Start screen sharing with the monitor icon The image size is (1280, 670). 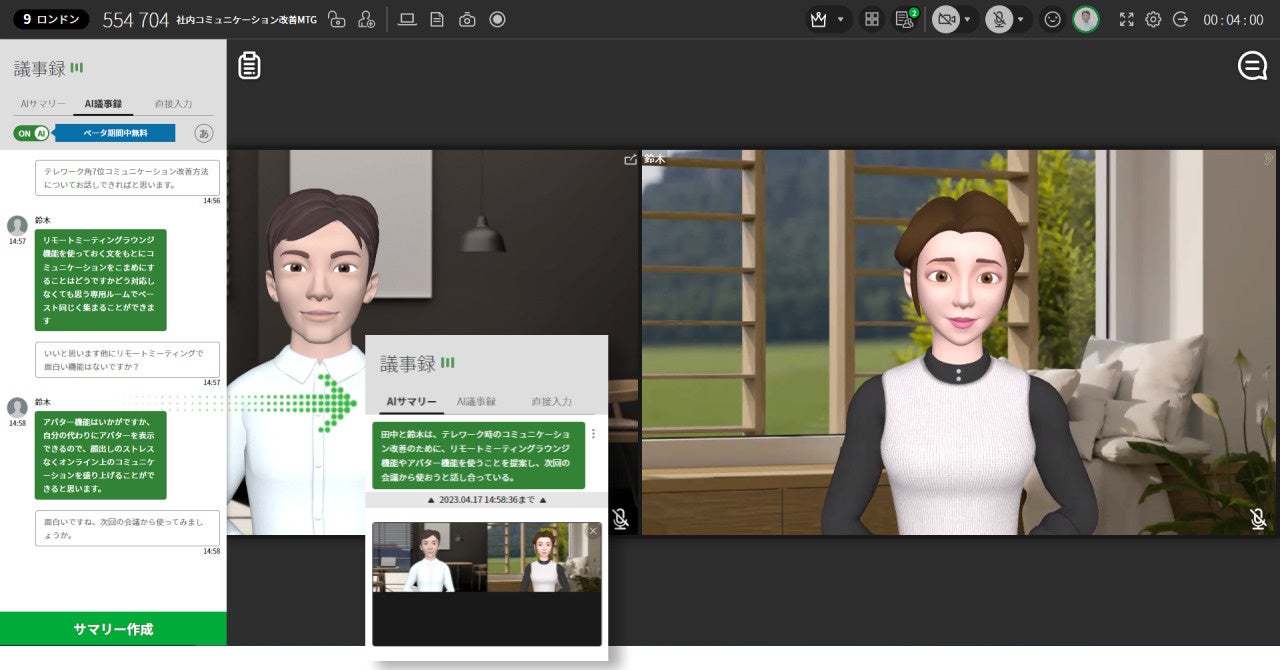click(407, 19)
